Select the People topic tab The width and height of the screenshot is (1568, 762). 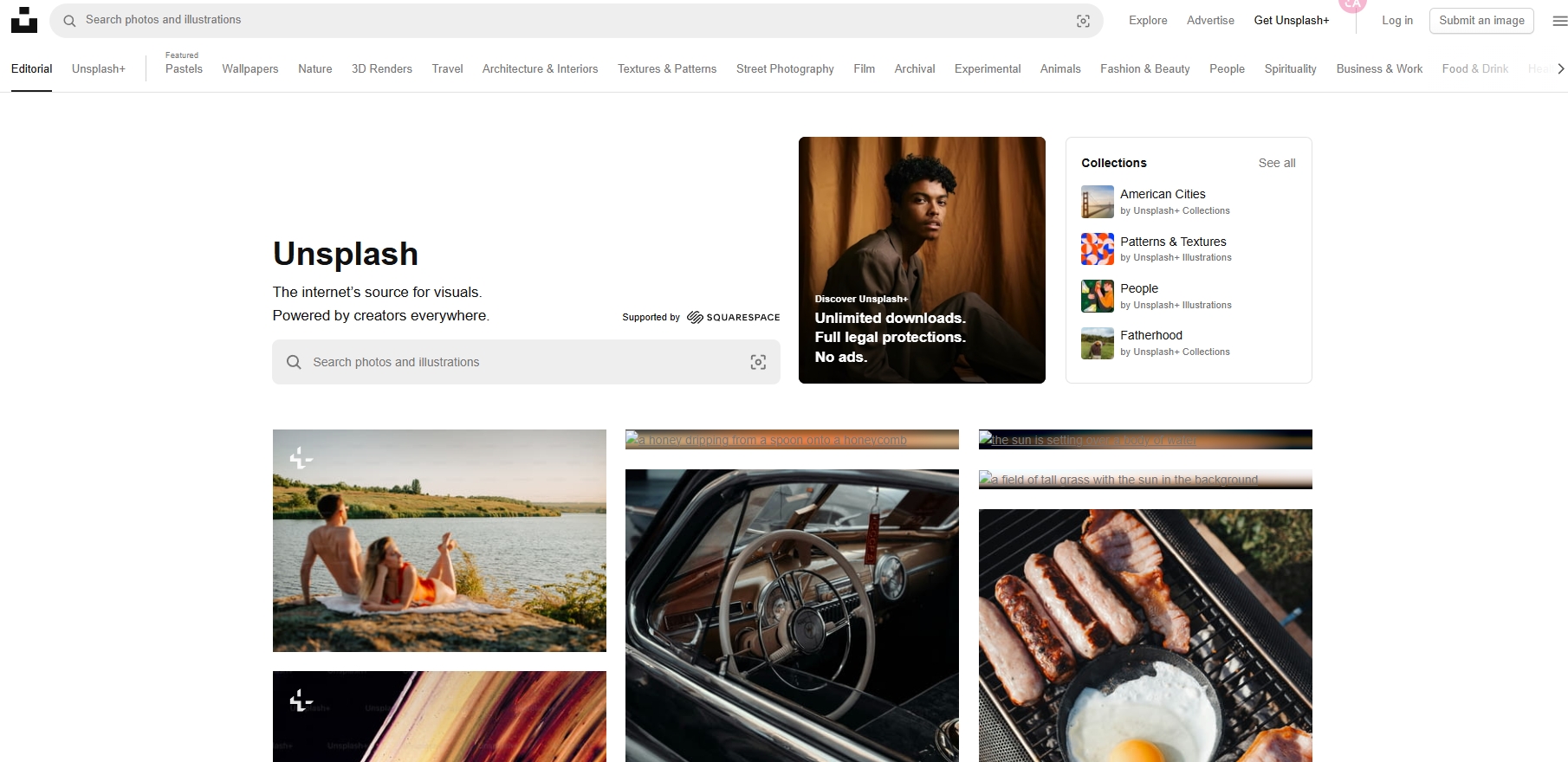[1227, 69]
